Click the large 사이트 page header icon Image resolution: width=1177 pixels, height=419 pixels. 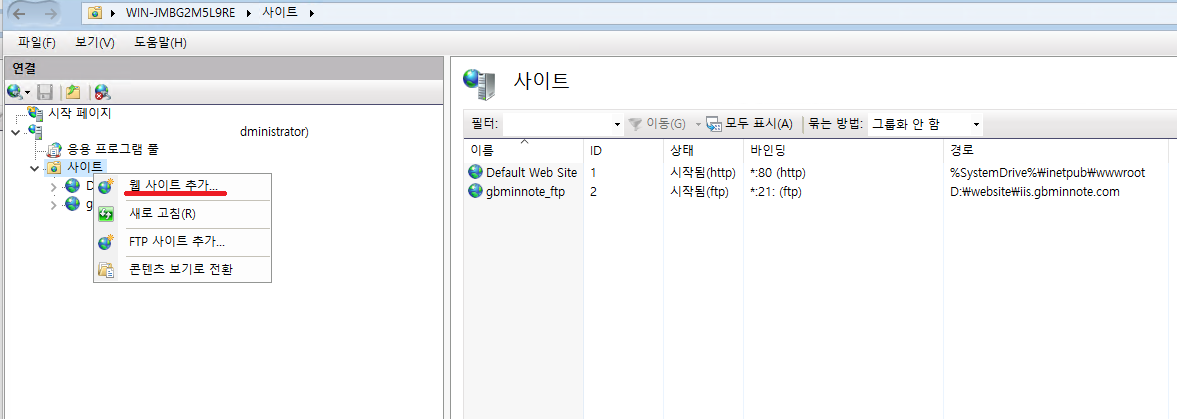pos(480,84)
